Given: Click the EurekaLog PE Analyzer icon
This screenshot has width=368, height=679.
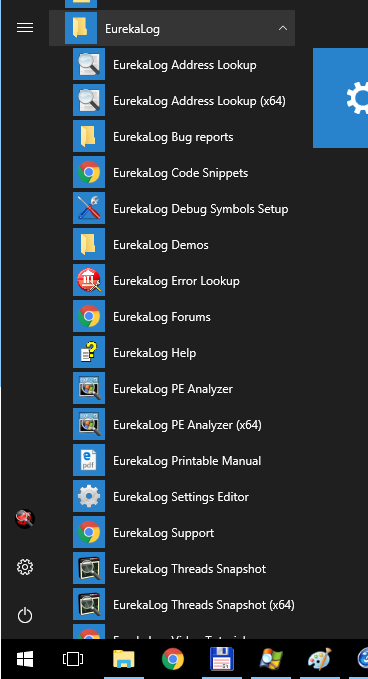Looking at the screenshot, I should 89,388.
